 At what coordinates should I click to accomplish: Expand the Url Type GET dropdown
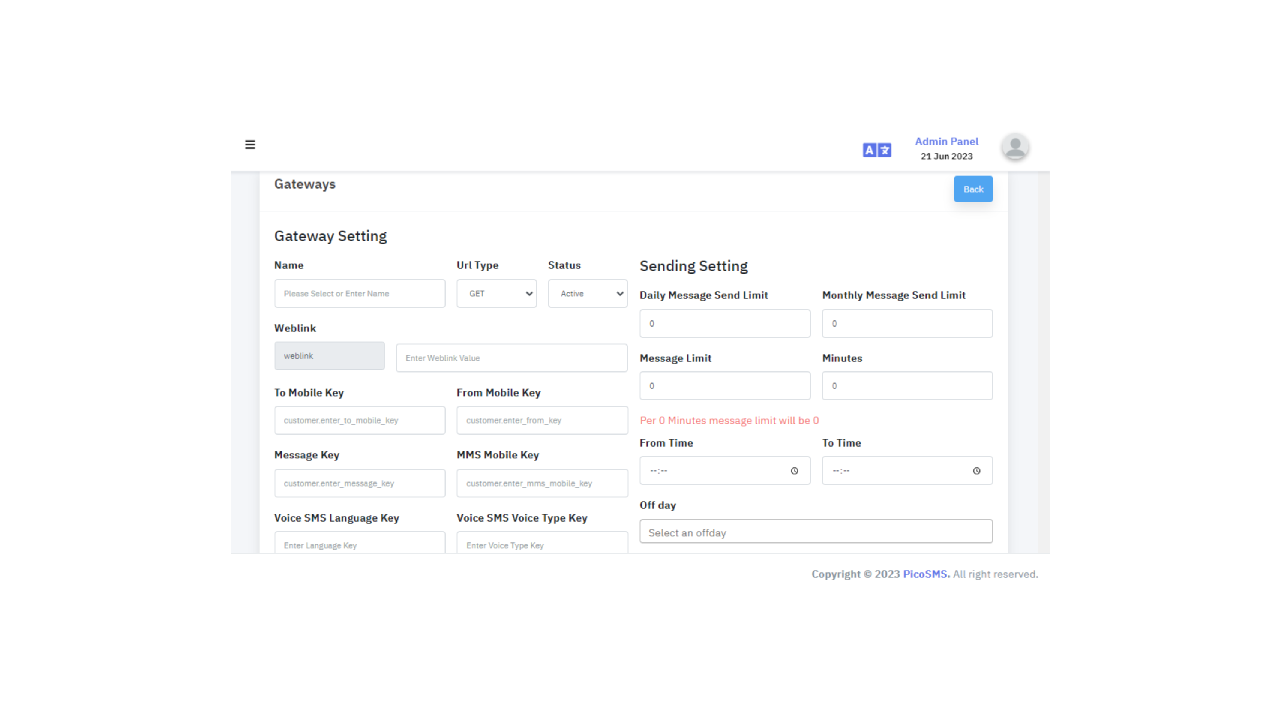[496, 294]
